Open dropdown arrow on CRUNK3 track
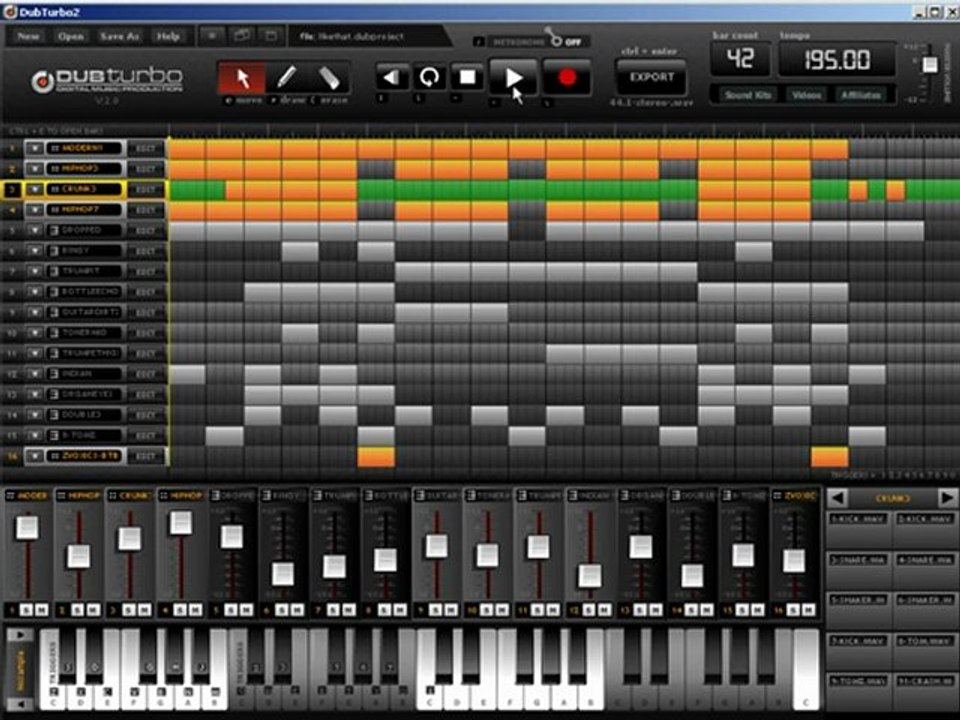Screen dimensions: 960x720 [x=34, y=189]
